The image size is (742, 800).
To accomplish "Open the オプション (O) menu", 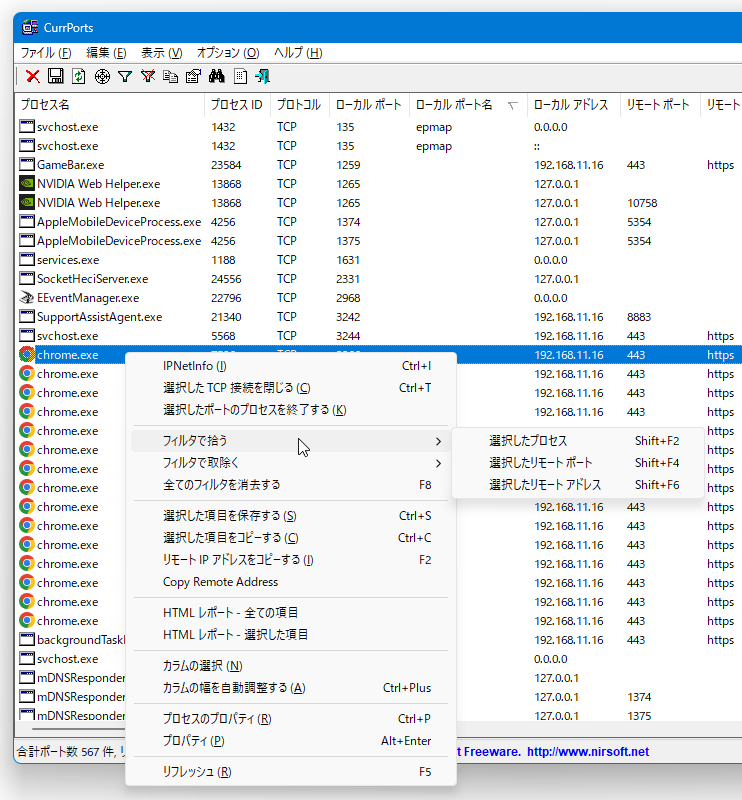I will point(228,53).
